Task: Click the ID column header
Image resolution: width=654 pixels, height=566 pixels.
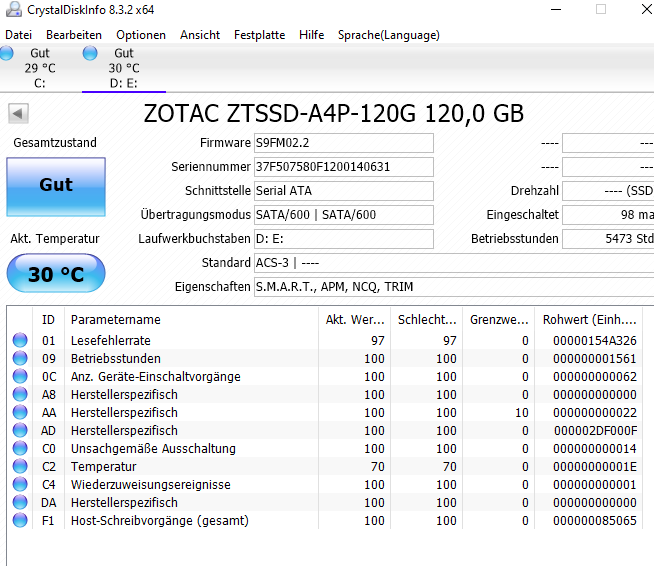Action: 48,319
